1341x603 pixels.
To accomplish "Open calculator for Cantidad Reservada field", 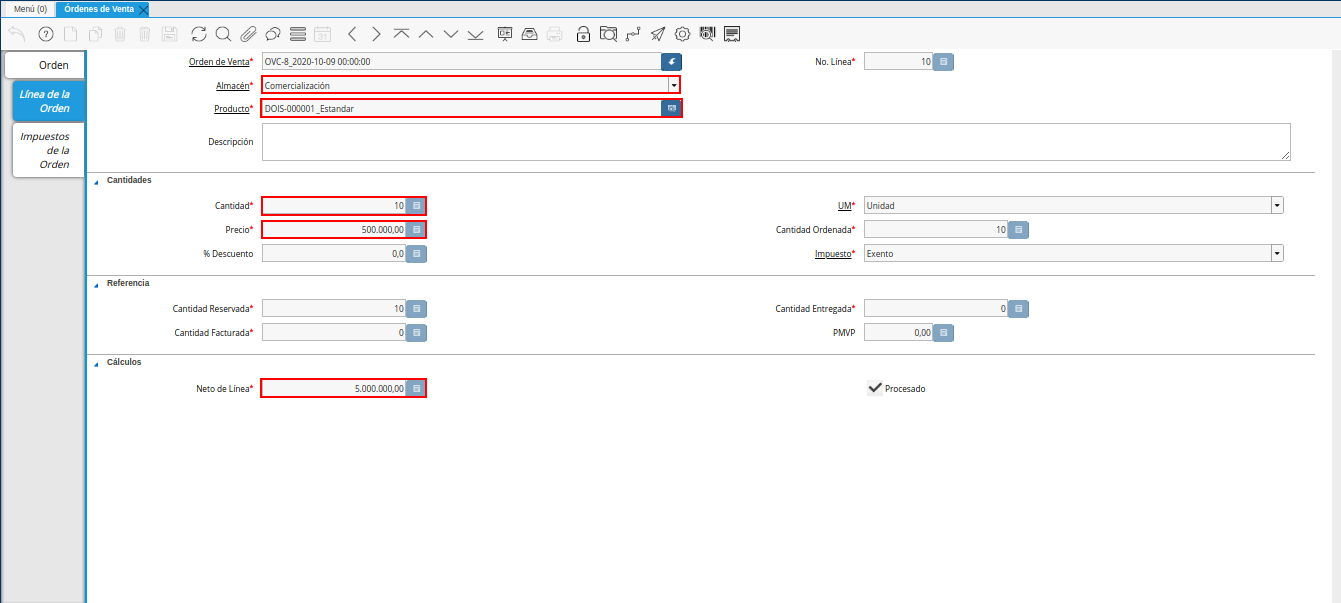I will 416,309.
